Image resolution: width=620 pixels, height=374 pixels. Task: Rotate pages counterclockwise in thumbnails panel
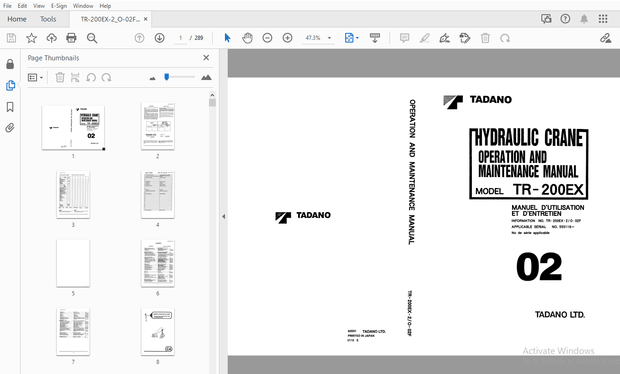coord(91,77)
